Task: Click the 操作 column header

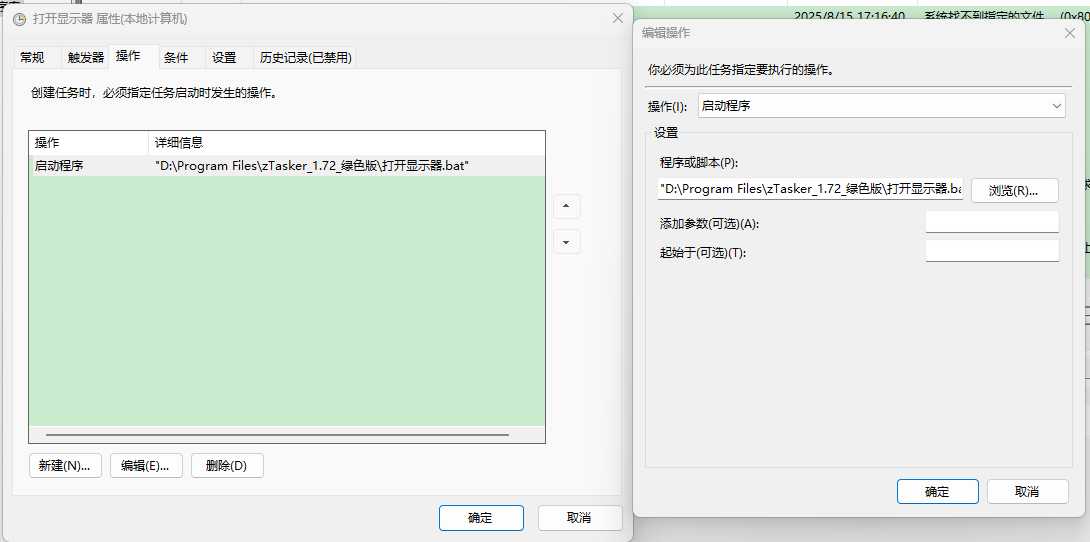Action: coord(89,142)
